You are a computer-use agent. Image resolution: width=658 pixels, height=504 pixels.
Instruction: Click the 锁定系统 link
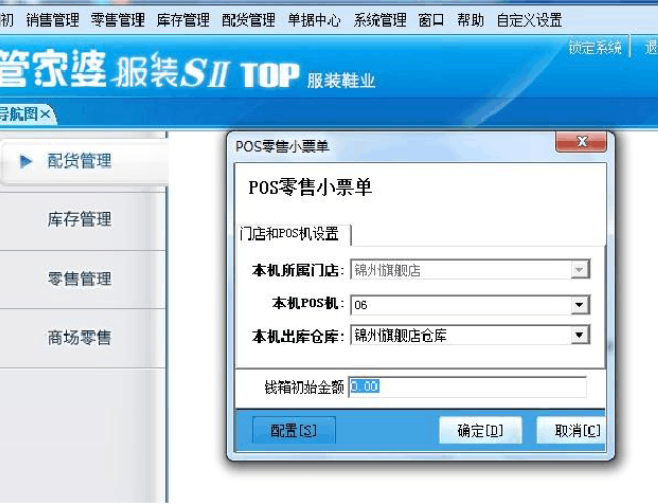(x=595, y=47)
